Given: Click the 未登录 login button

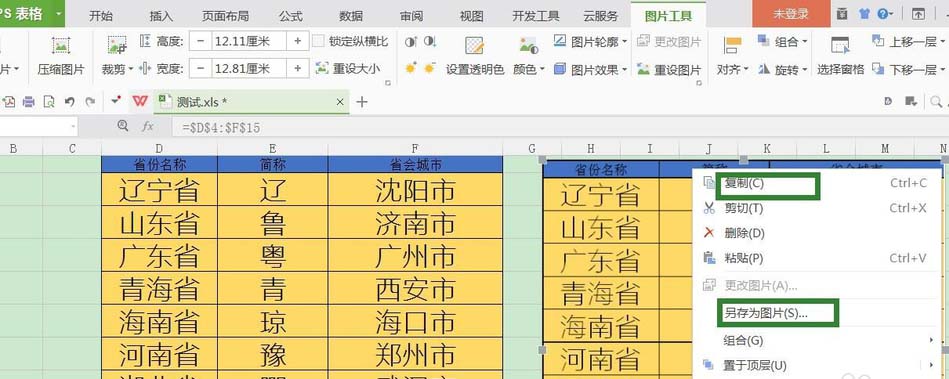Looking at the screenshot, I should (x=791, y=14).
